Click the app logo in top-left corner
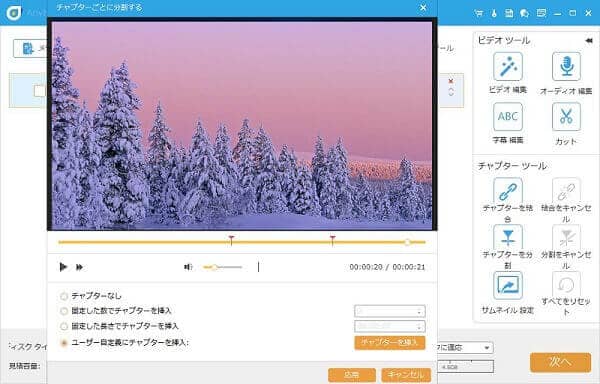This screenshot has height=384, width=600. click(x=14, y=13)
